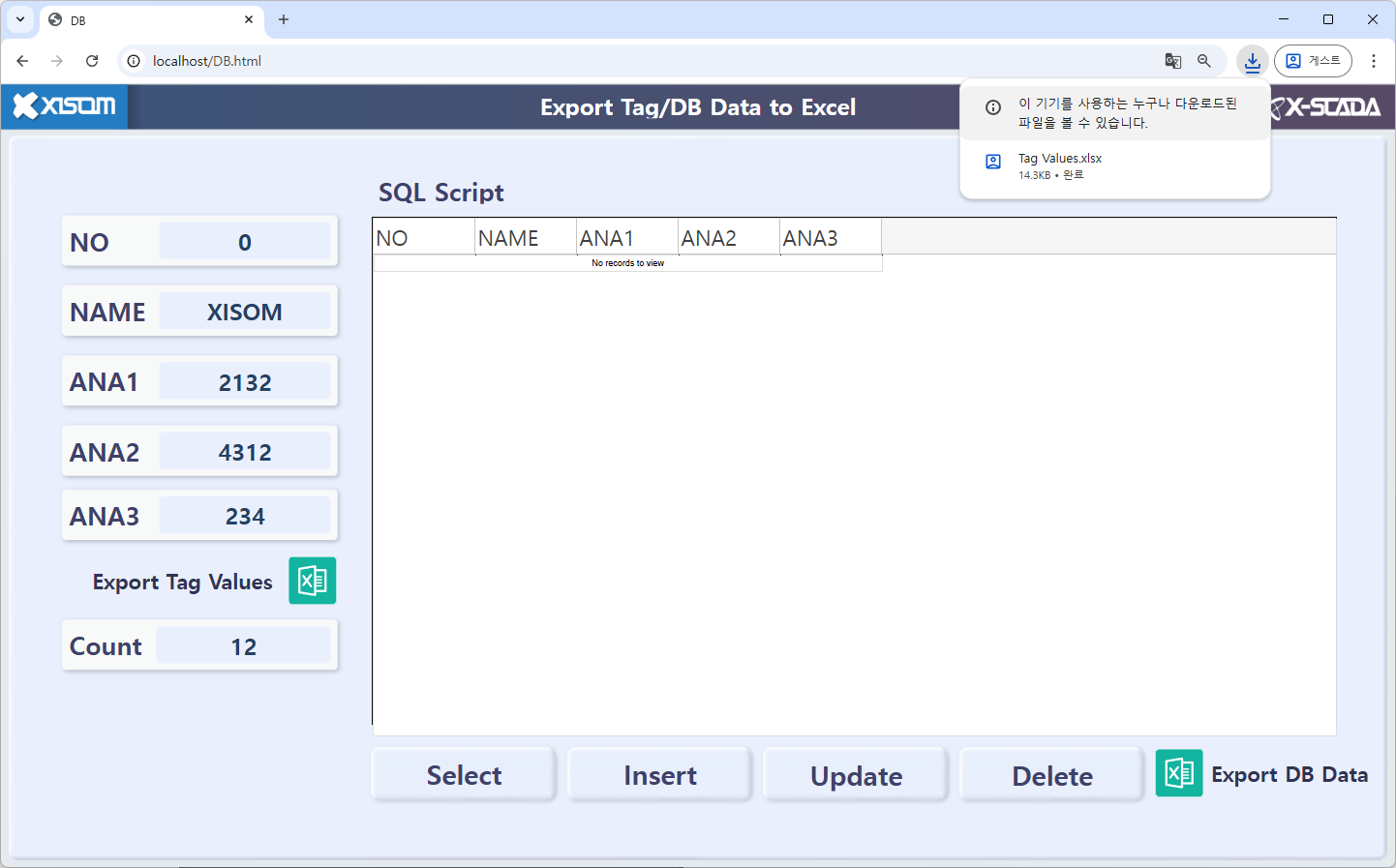This screenshot has width=1396, height=868.
Task: Click the zoom magnifier icon in address bar
Action: (x=1204, y=61)
